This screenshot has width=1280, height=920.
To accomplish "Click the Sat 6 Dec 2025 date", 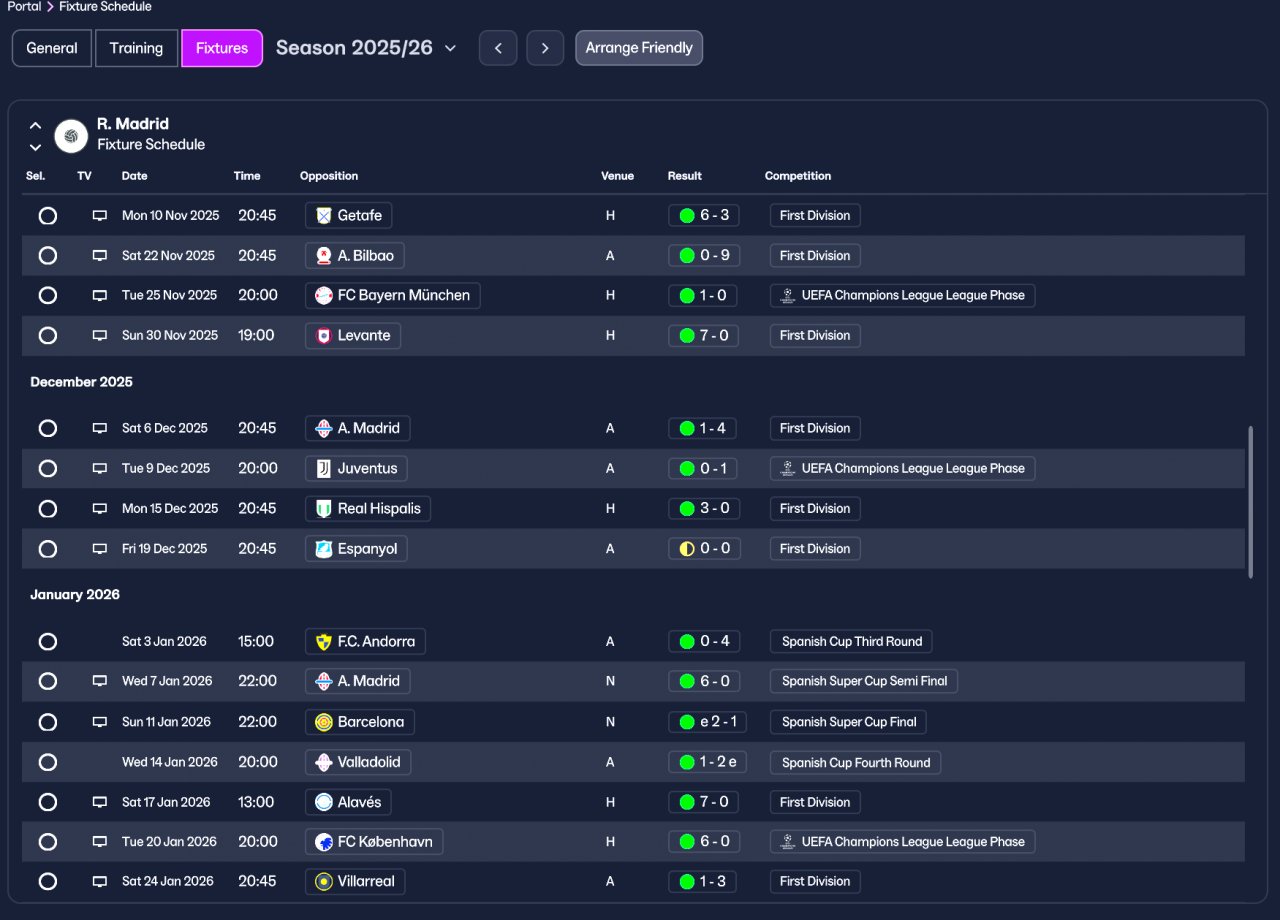I will click(x=165, y=428).
